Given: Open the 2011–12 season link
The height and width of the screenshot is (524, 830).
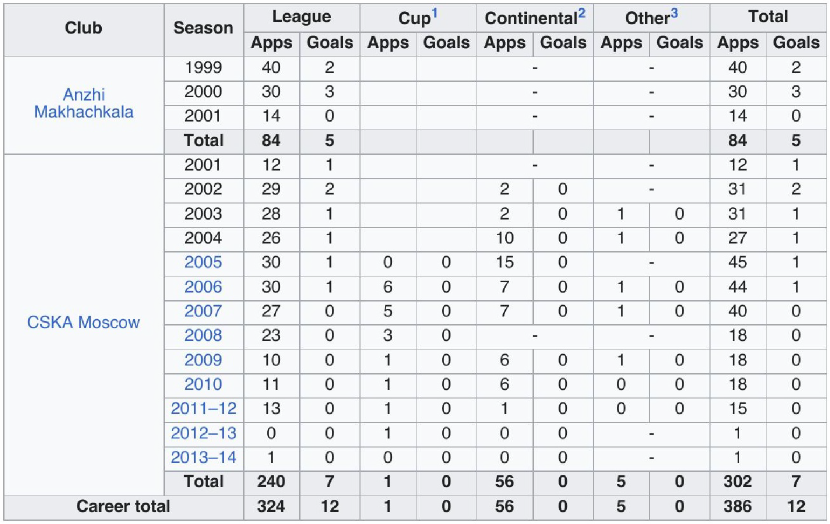Looking at the screenshot, I should 203,409.
